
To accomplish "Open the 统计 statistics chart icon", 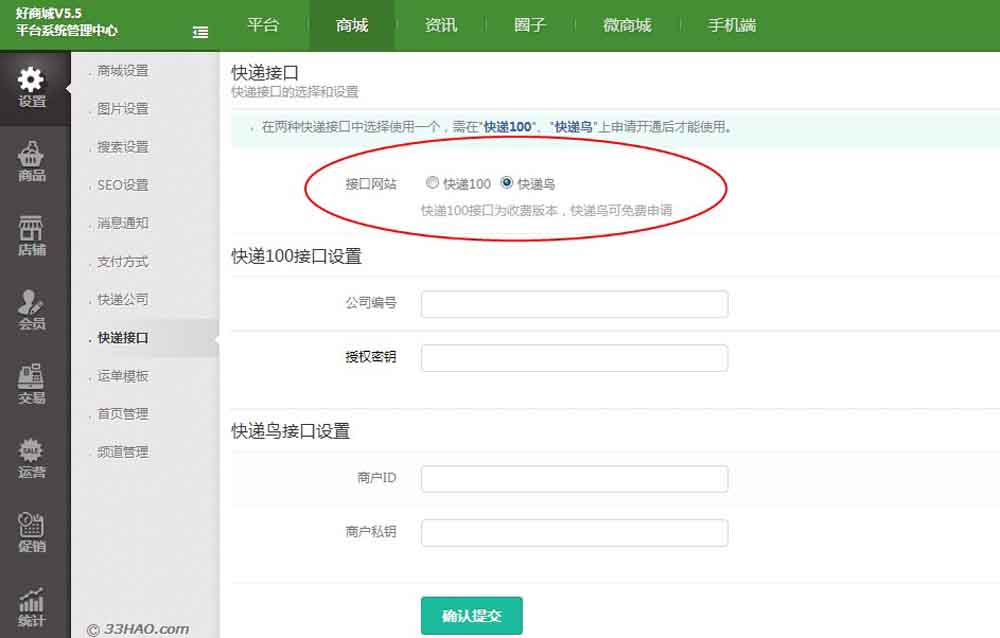I will pos(32,606).
